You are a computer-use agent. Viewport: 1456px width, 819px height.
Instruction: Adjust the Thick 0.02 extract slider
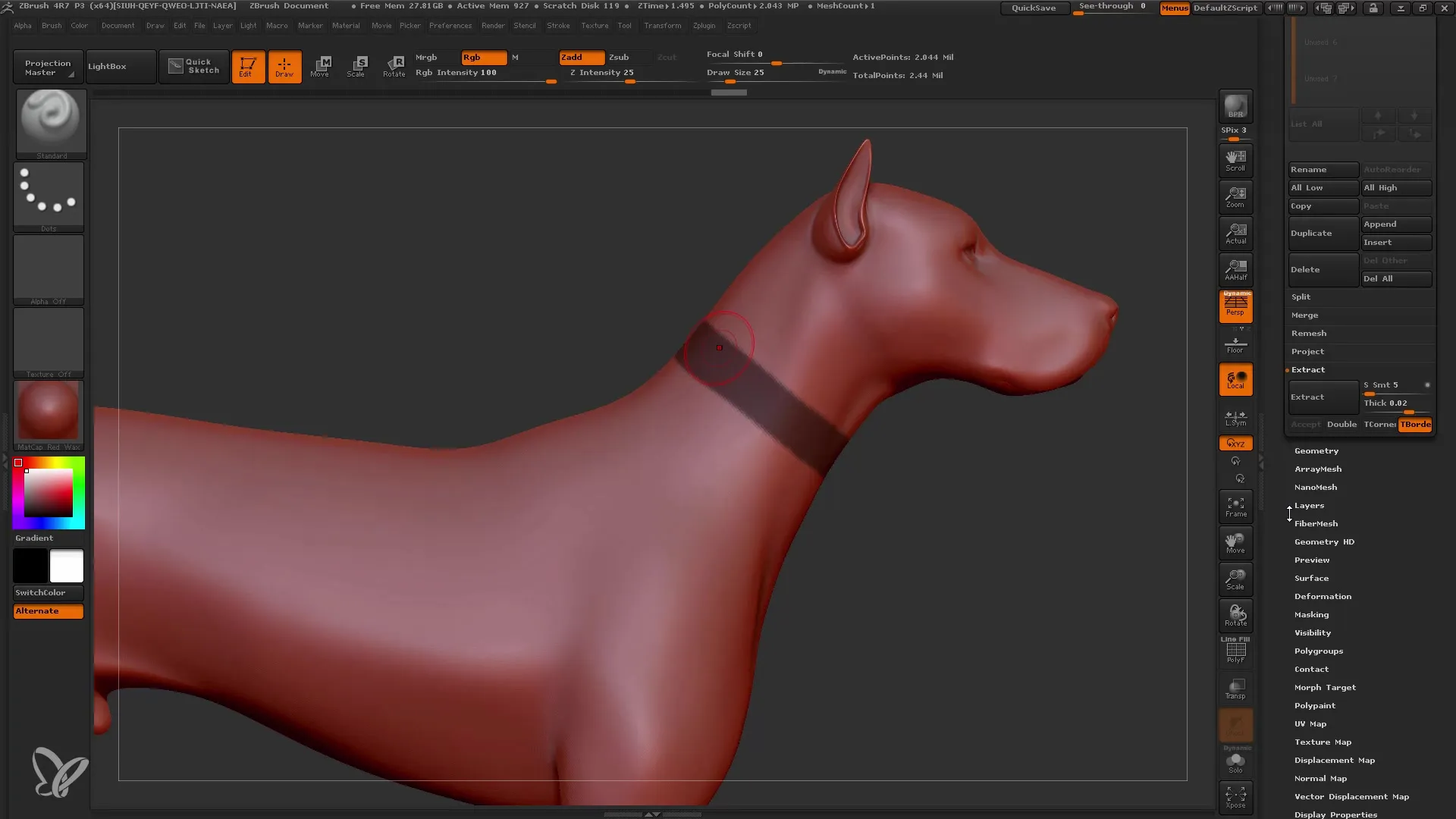pos(1396,404)
